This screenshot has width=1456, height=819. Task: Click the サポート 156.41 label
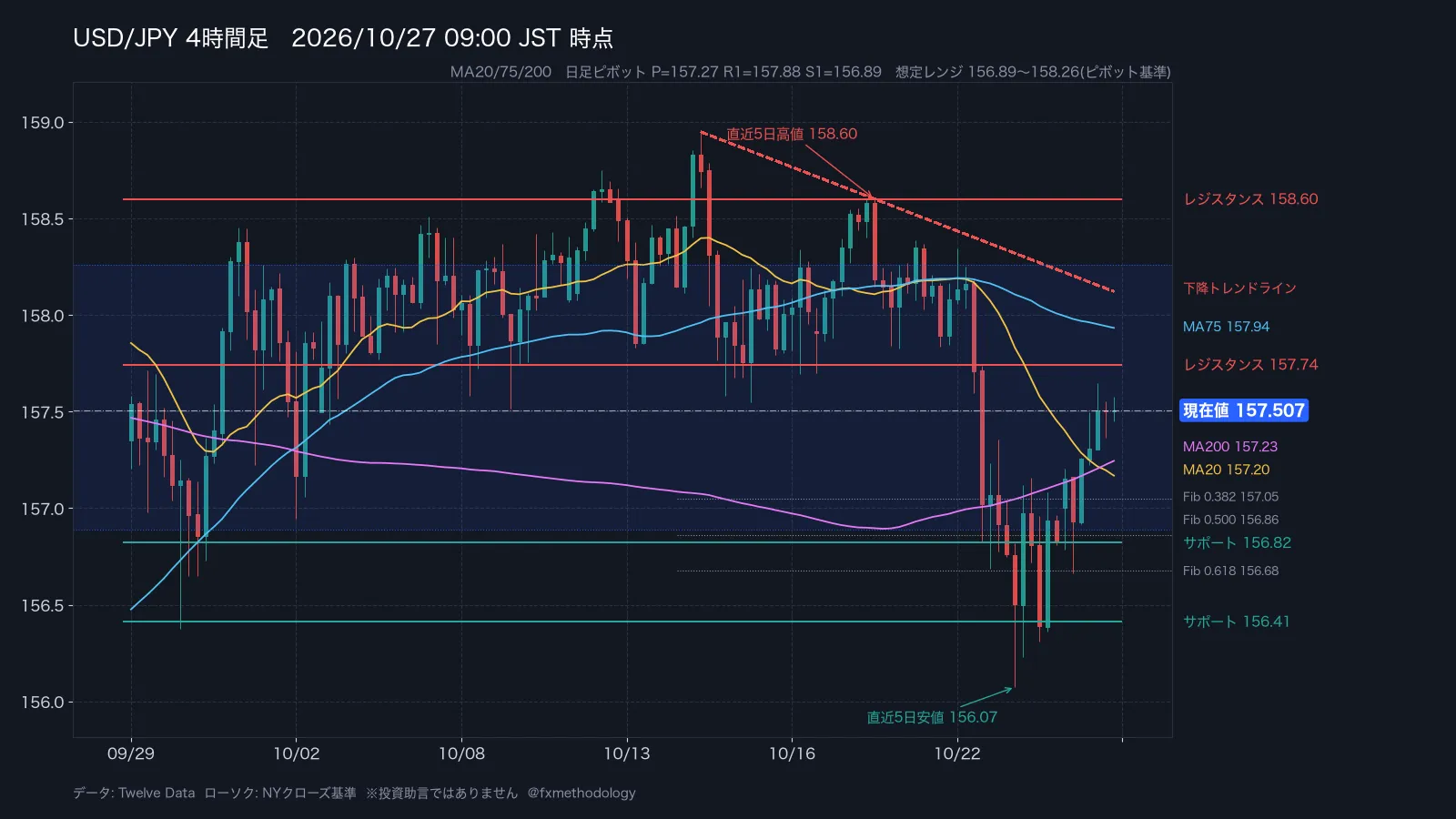tap(1236, 622)
